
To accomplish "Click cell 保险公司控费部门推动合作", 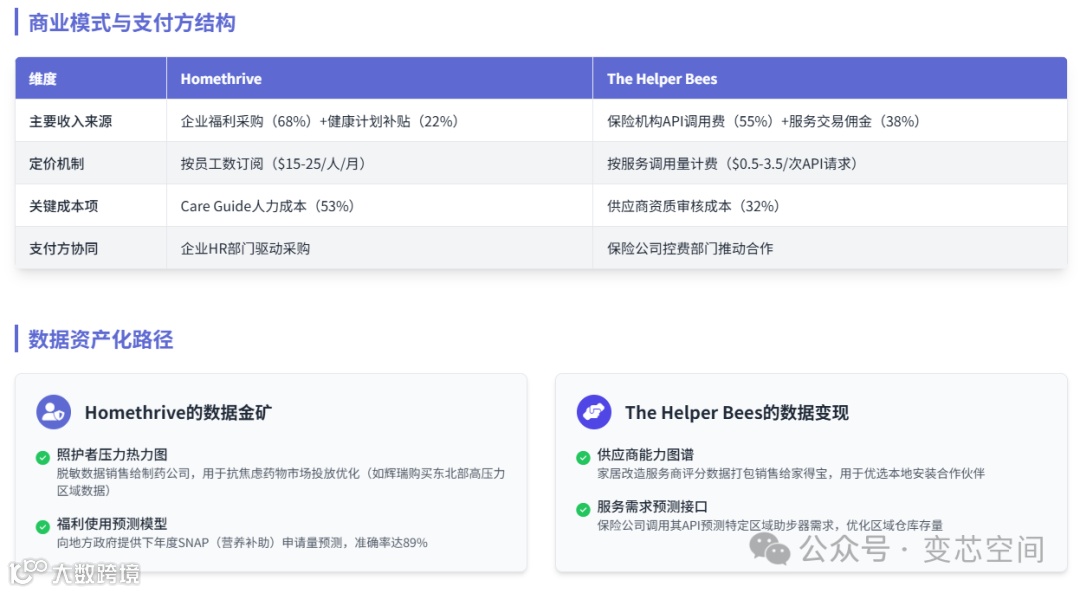I will tap(830, 249).
